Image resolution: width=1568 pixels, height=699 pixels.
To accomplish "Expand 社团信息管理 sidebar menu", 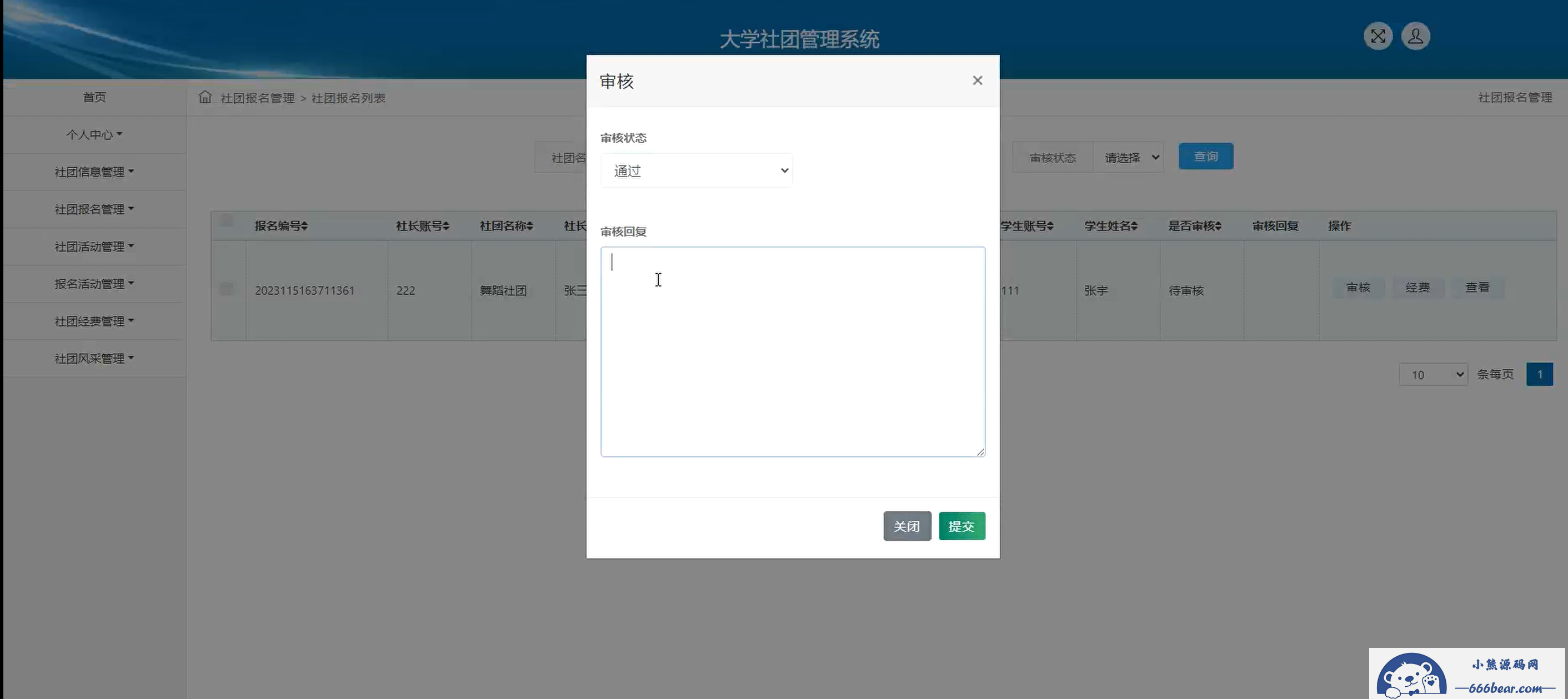I will pos(94,172).
